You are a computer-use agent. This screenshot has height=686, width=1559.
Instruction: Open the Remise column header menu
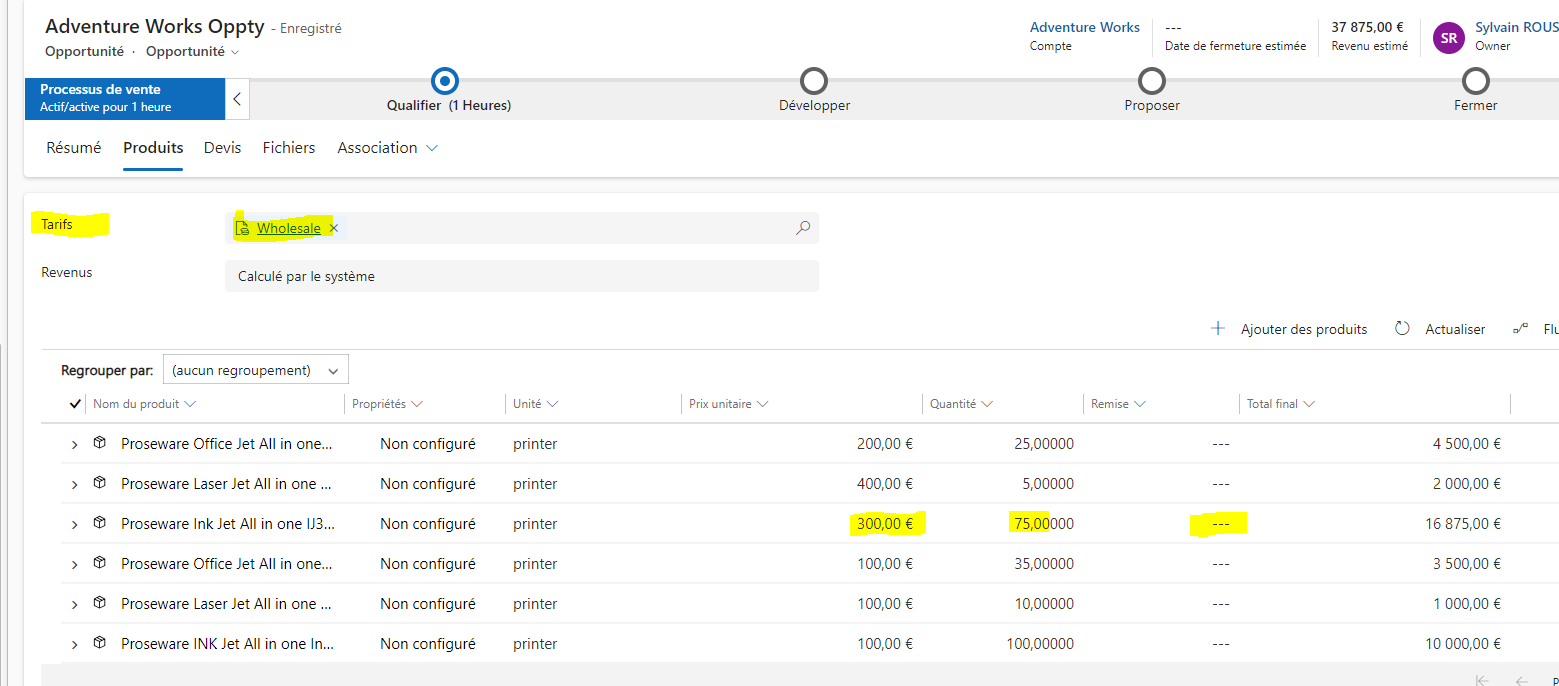(x=1118, y=404)
